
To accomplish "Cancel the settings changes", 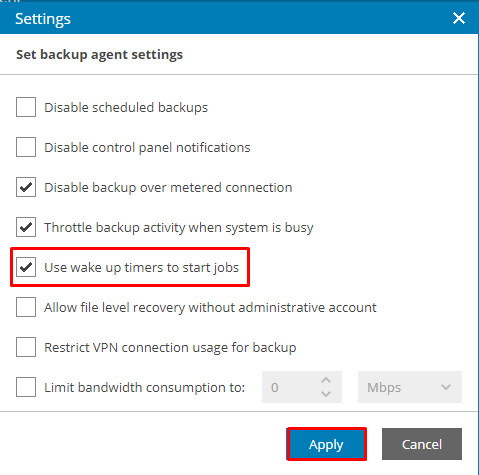I will click(x=422, y=444).
